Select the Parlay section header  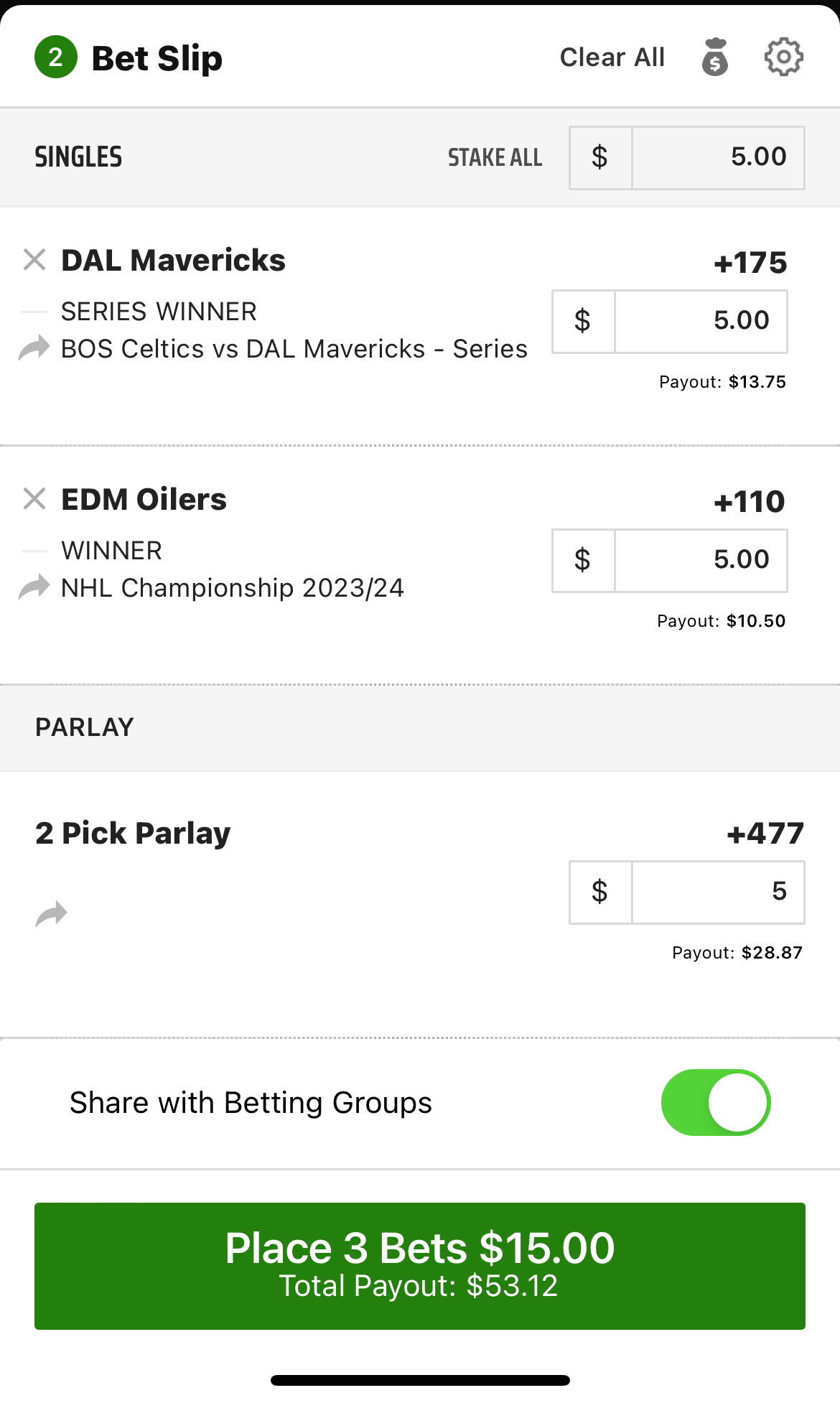pyautogui.click(x=85, y=727)
